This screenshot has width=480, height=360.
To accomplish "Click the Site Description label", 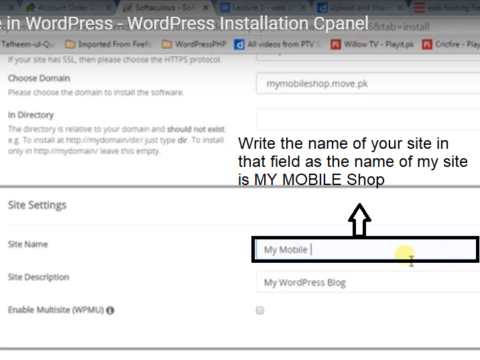I will pos(39,277).
